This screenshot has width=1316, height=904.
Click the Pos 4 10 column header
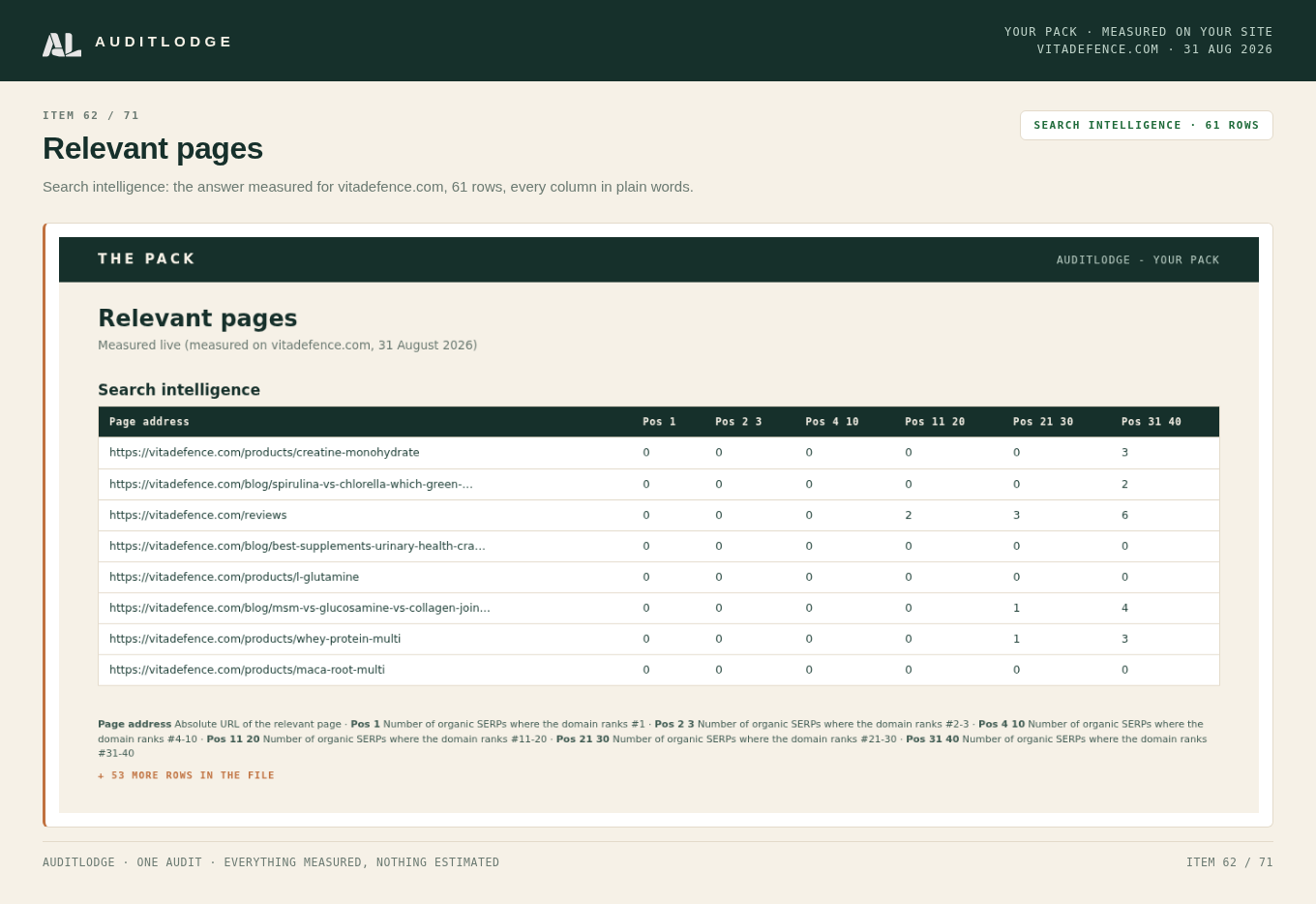(832, 422)
